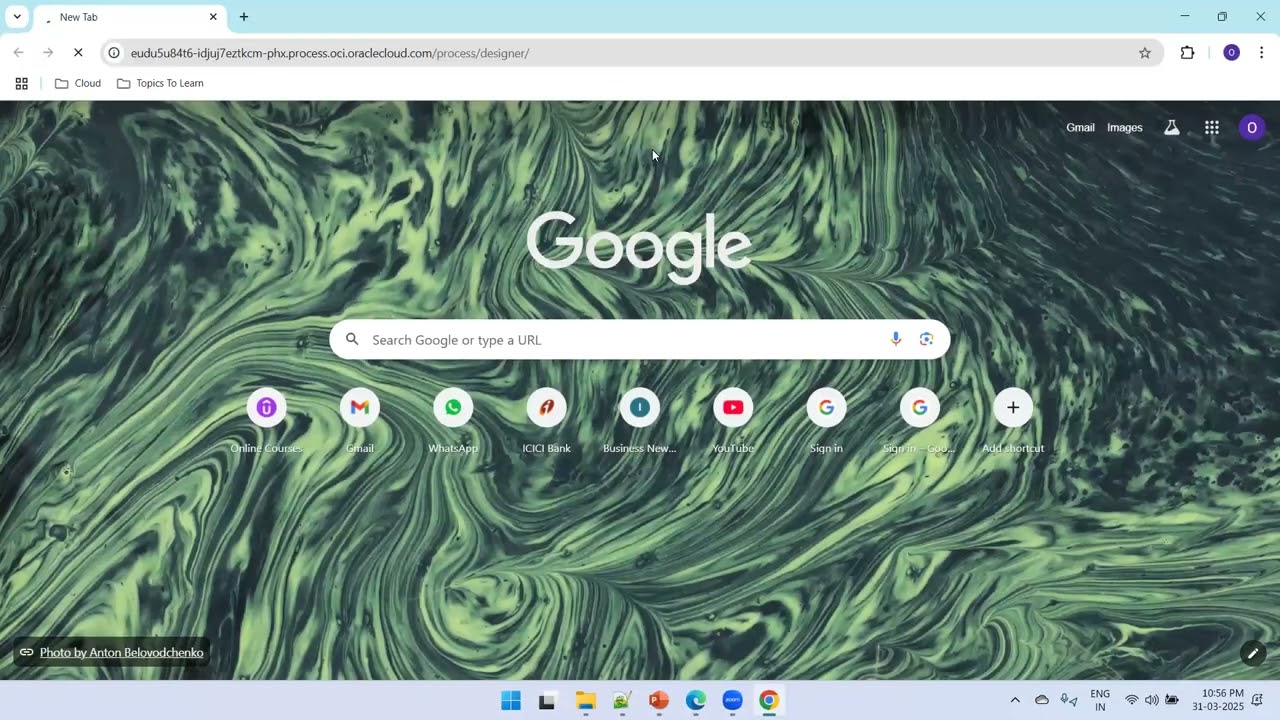Viewport: 1280px width, 720px height.
Task: Open Task View on the taskbar
Action: 547,701
